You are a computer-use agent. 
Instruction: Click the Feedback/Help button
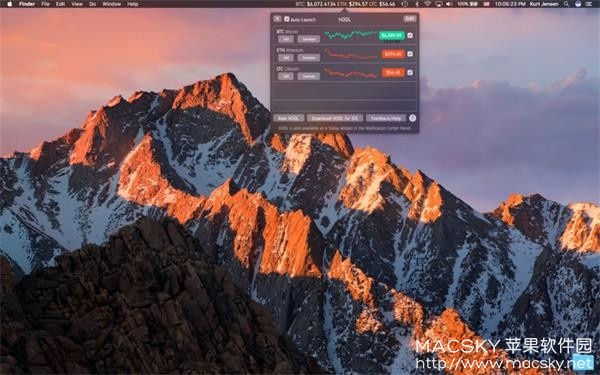pos(386,118)
